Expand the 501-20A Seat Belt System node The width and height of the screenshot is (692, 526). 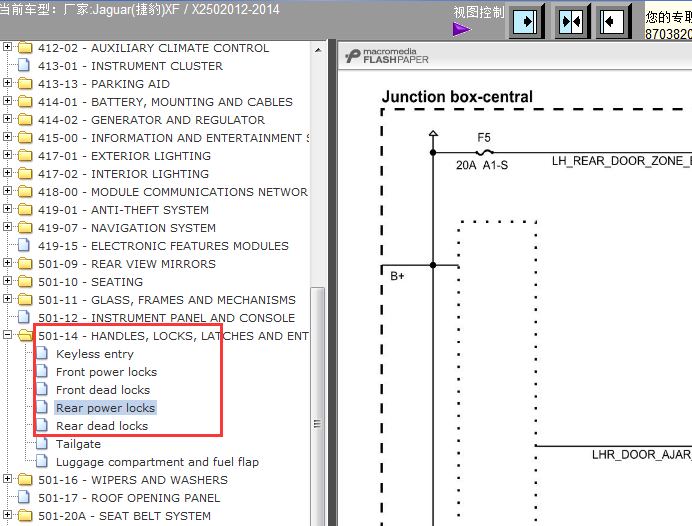coord(7,515)
